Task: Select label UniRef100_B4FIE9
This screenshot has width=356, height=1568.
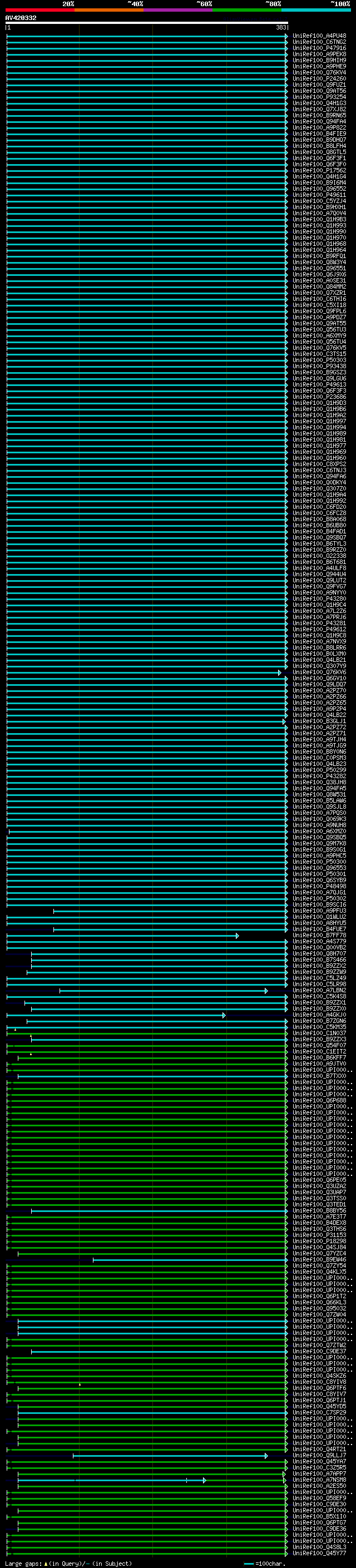Action: coord(319,134)
